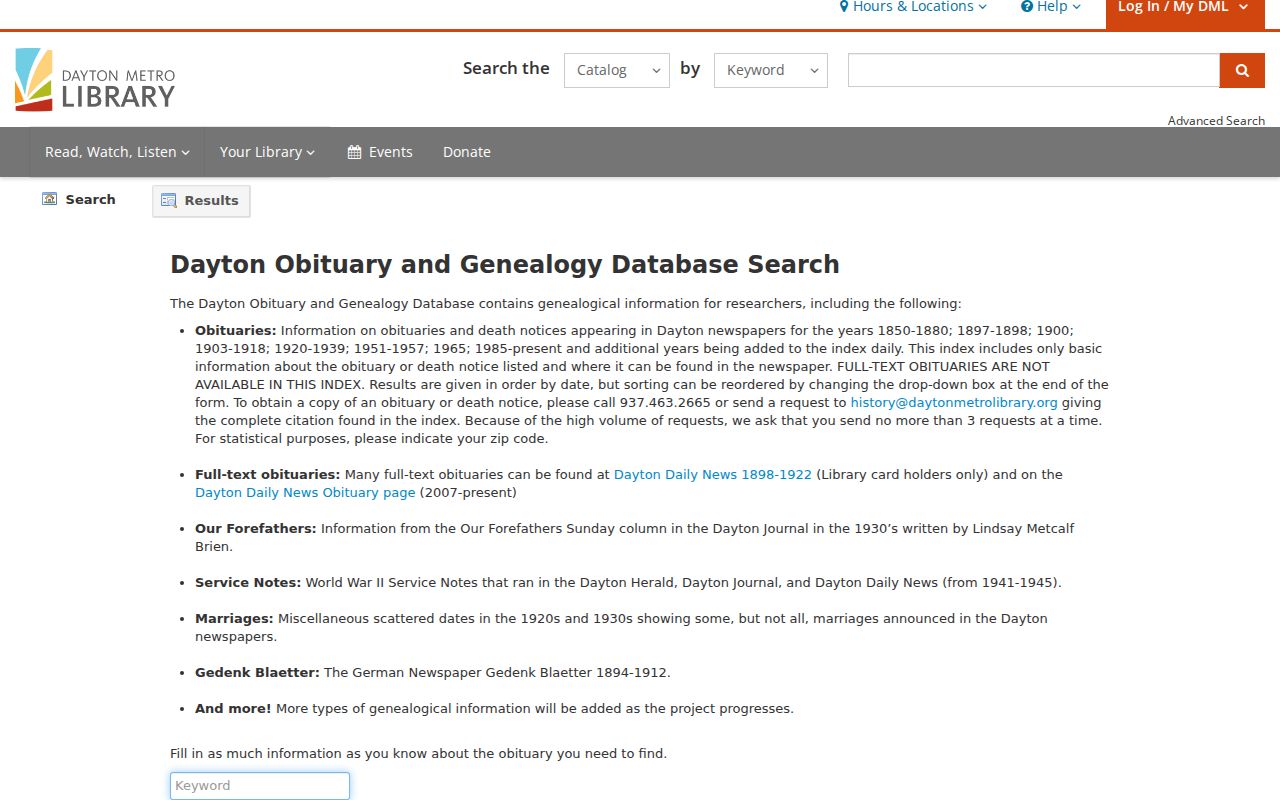The height and width of the screenshot is (800, 1280).
Task: Switch to the Results tab
Action: [x=201, y=201]
